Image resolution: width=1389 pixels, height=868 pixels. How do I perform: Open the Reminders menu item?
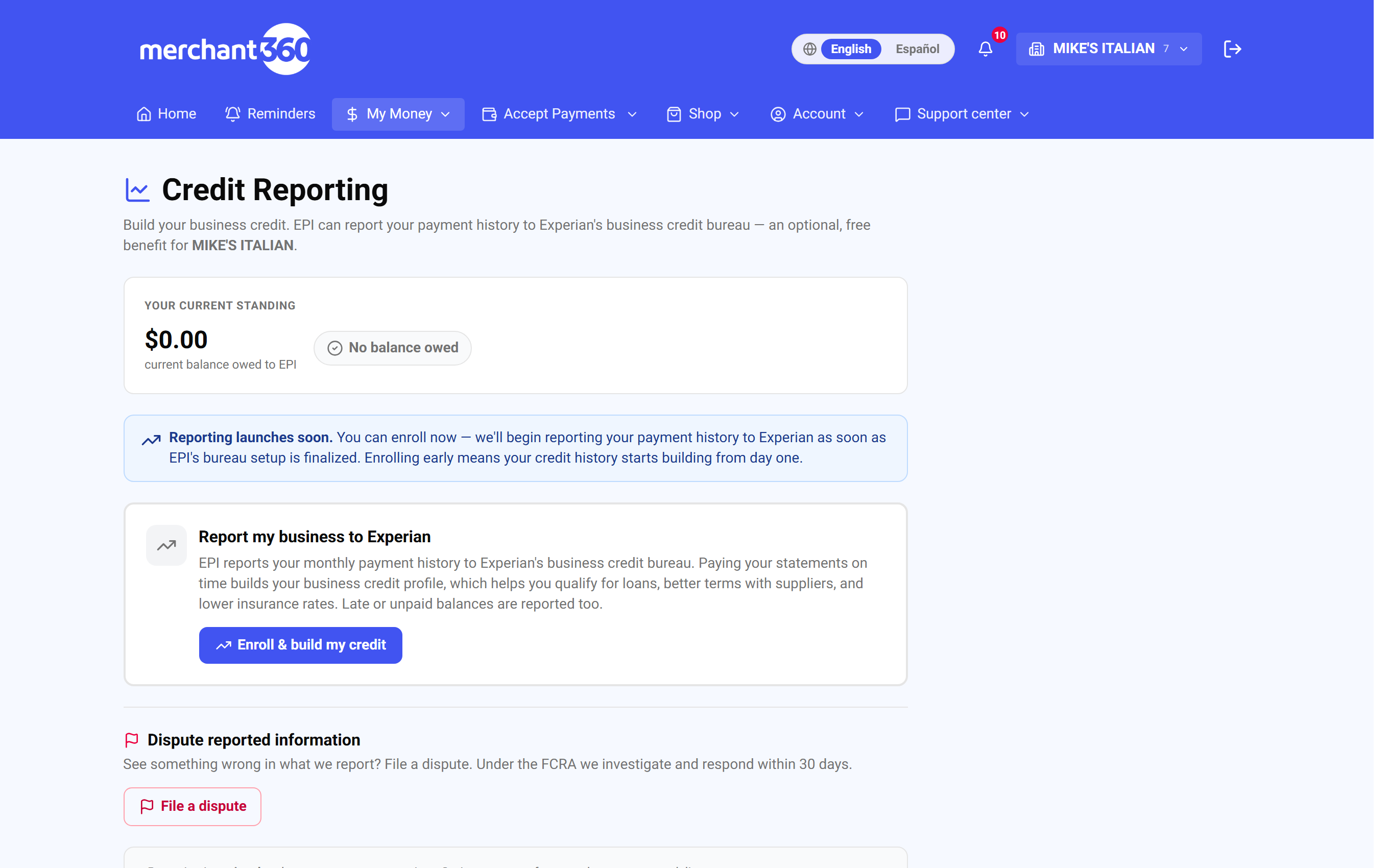(270, 114)
